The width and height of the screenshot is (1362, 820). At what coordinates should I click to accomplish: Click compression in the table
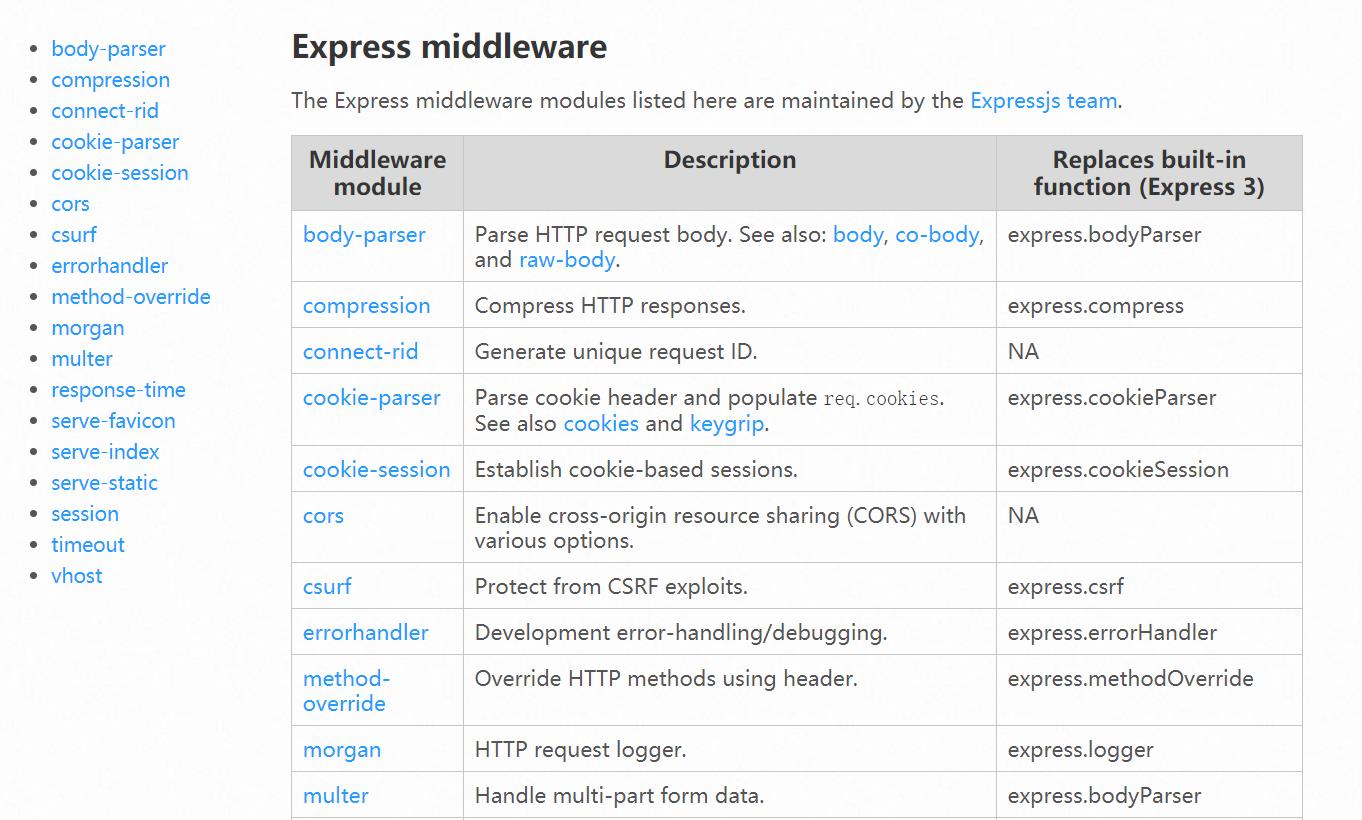[367, 306]
